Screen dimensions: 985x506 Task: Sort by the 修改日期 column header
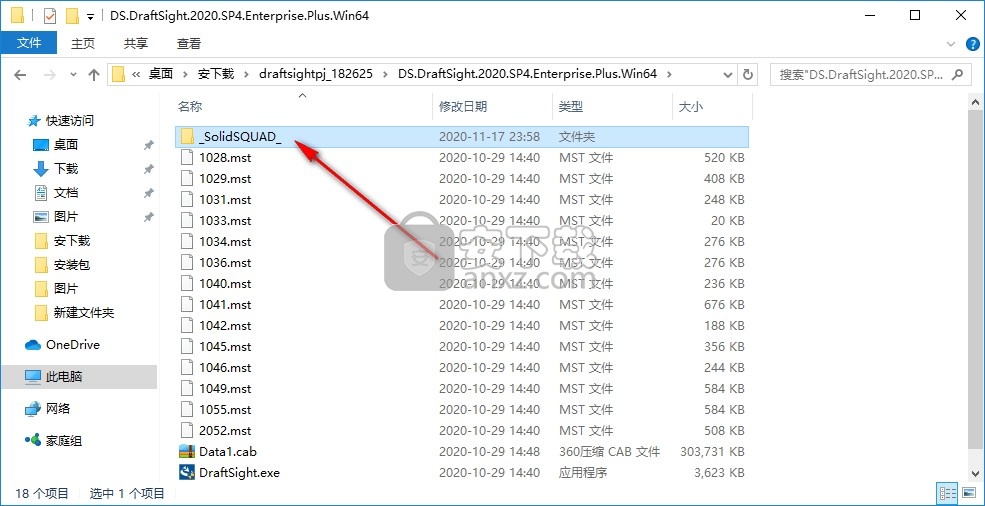[x=463, y=107]
